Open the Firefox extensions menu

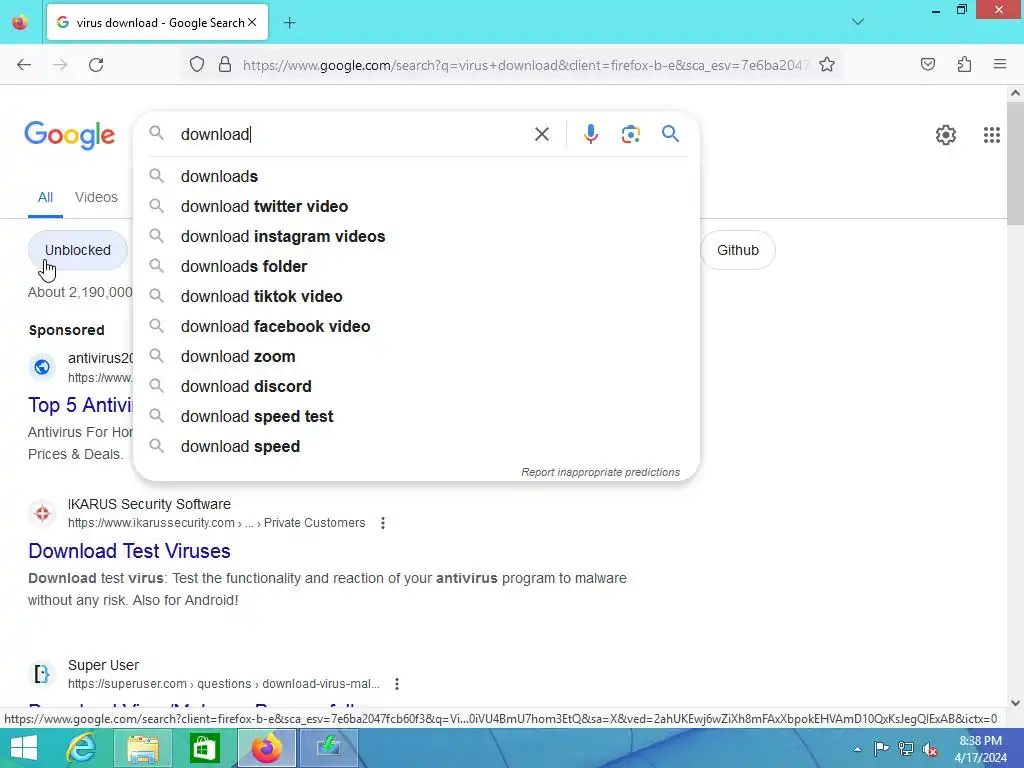tap(964, 65)
